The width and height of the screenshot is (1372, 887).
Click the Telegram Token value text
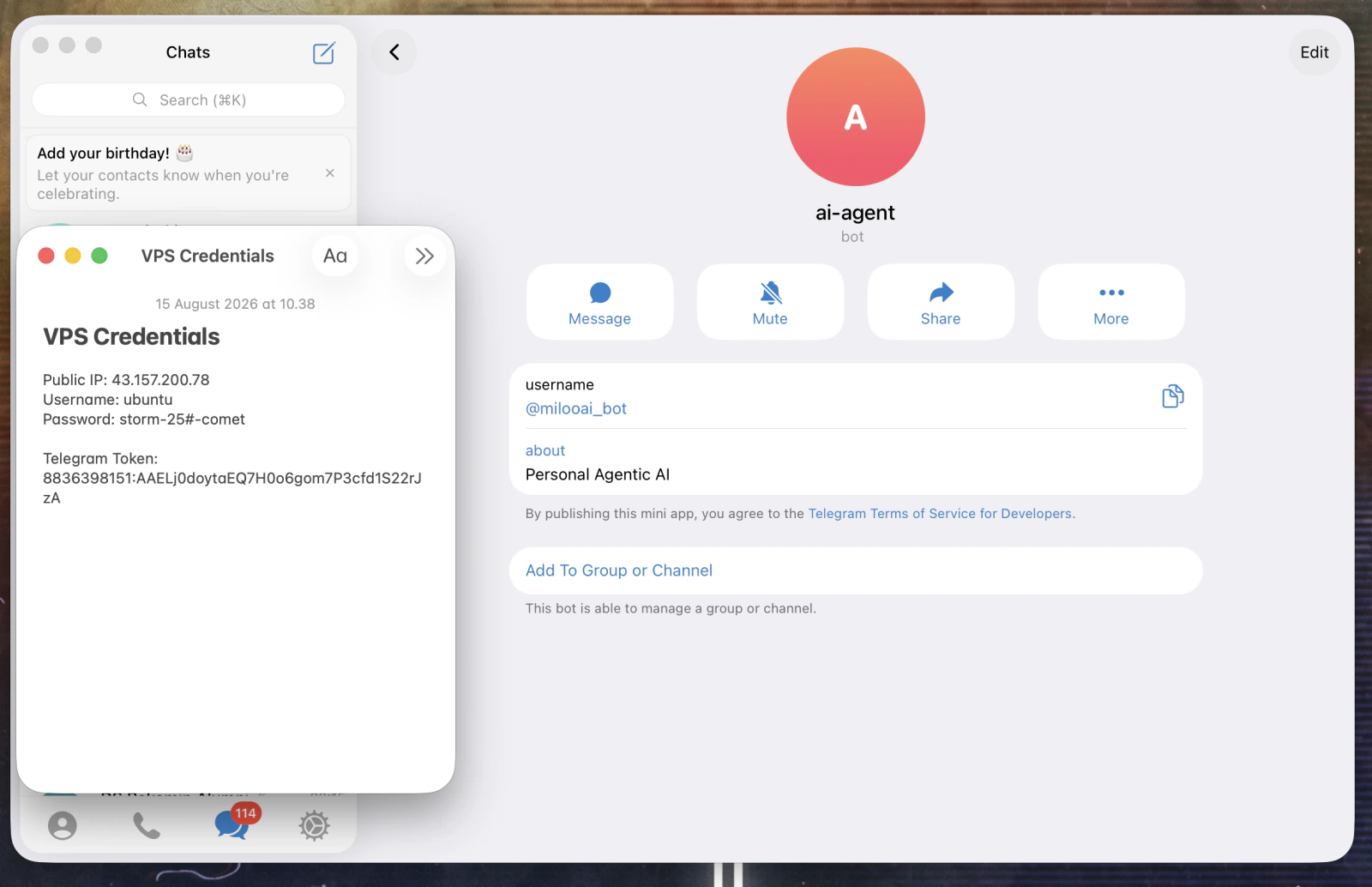tap(232, 487)
